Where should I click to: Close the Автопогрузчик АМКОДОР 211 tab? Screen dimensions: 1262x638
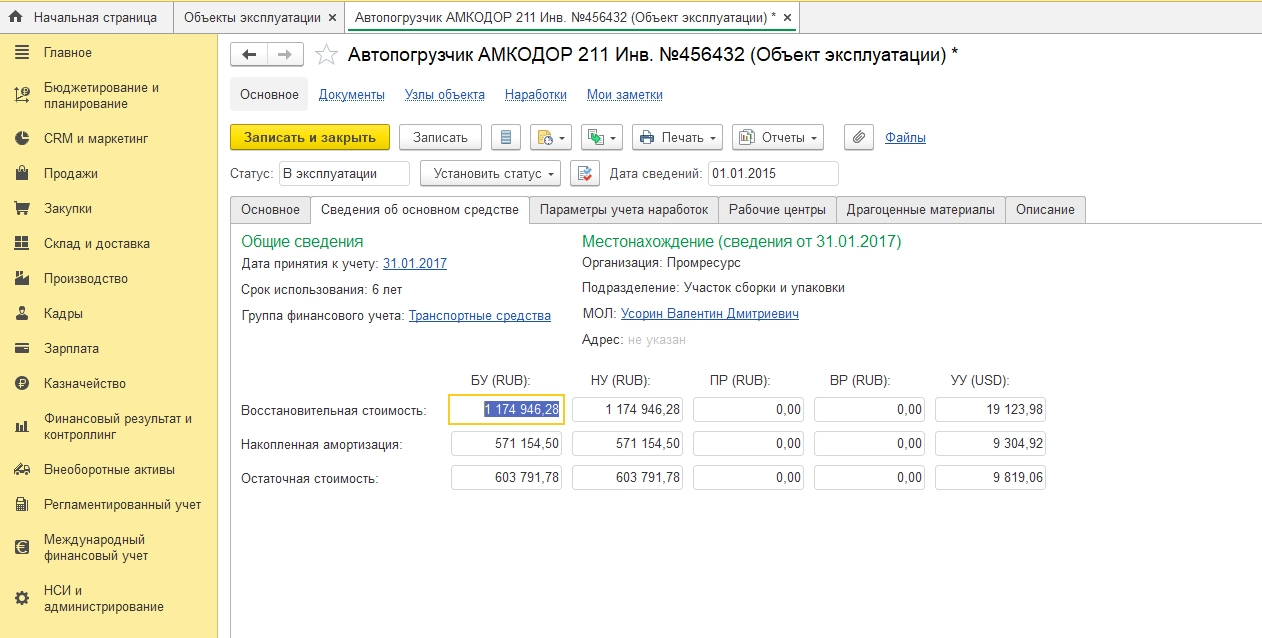[x=787, y=18]
